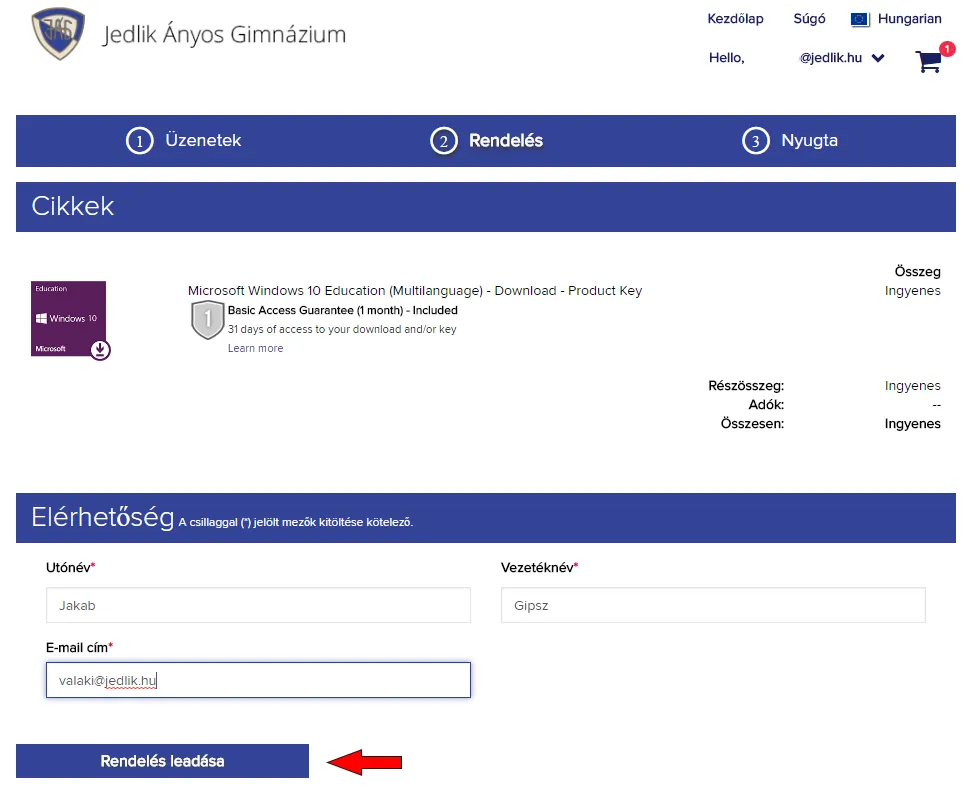This screenshot has height=811, width=974.
Task: Click into the E-mail cím field
Action: tap(258, 680)
